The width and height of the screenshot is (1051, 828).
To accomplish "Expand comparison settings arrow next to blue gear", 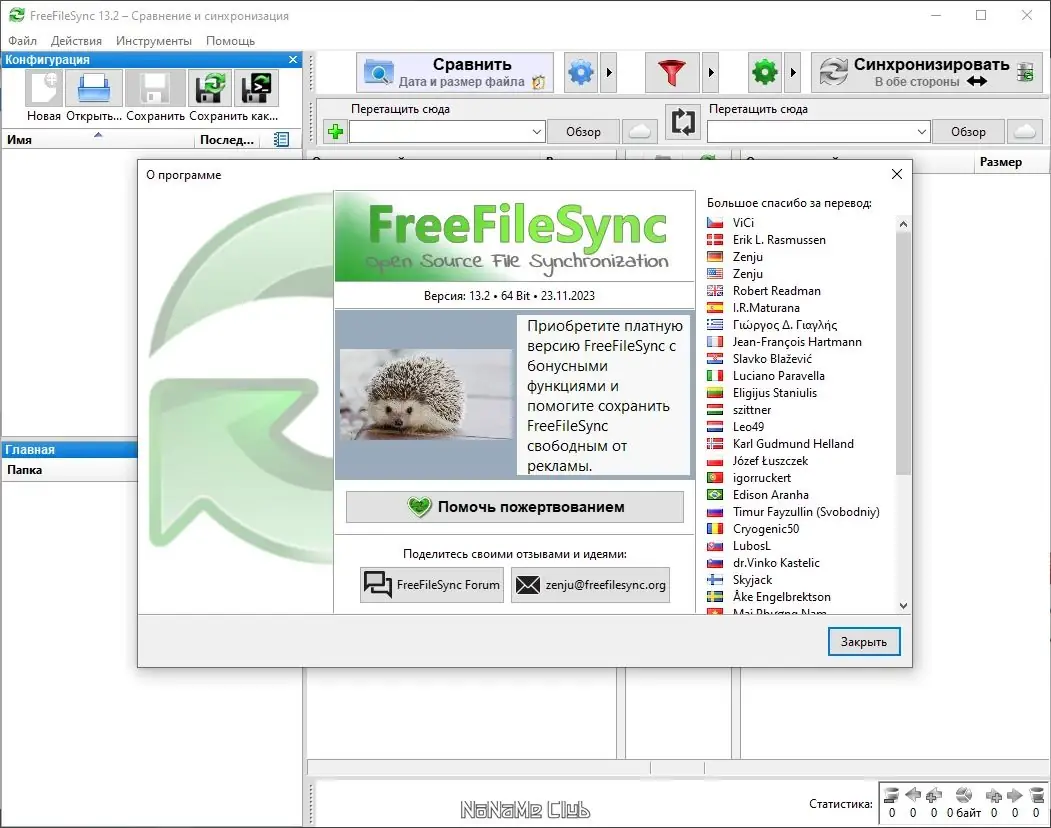I will pos(609,72).
